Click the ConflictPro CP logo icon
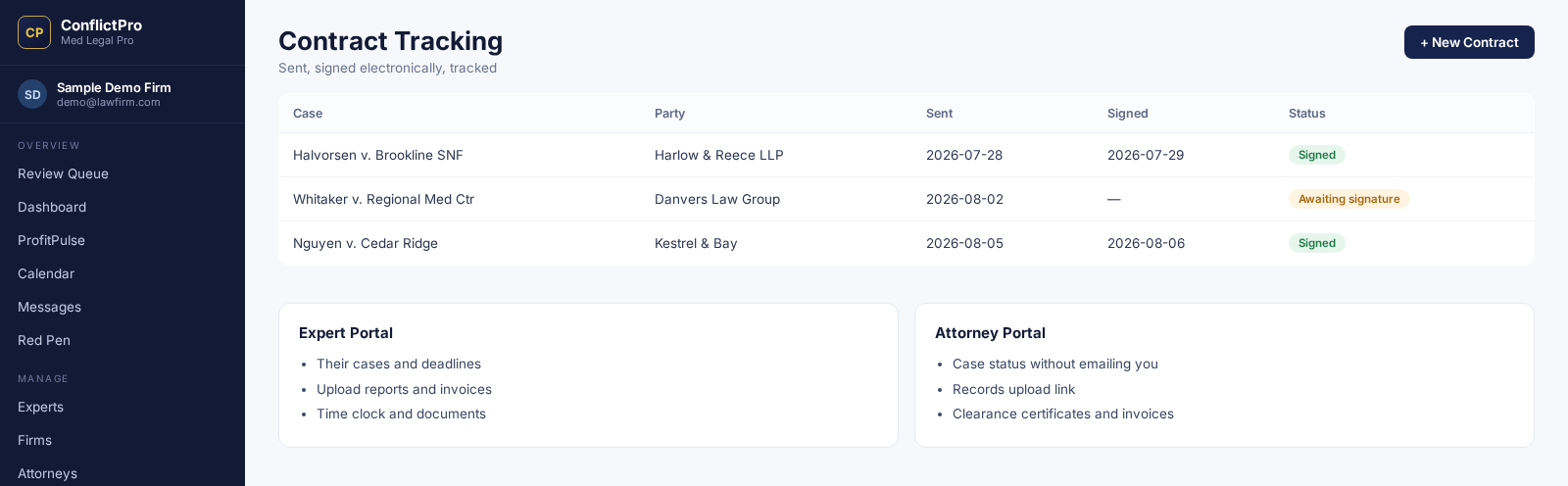 coord(34,32)
